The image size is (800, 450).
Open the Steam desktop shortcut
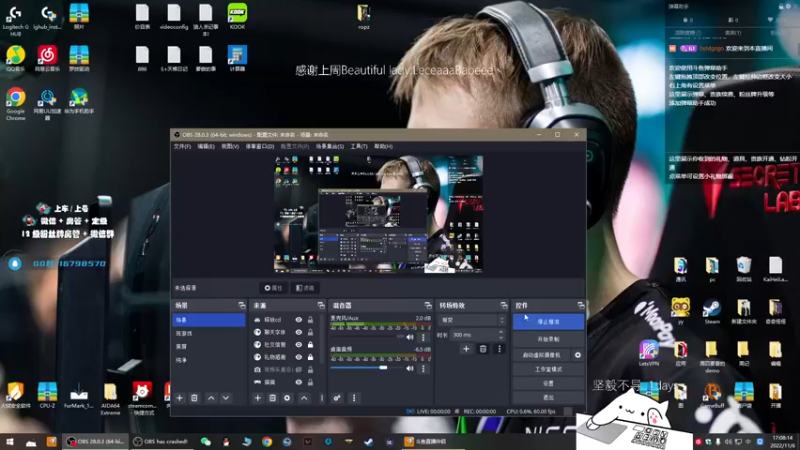[x=712, y=311]
